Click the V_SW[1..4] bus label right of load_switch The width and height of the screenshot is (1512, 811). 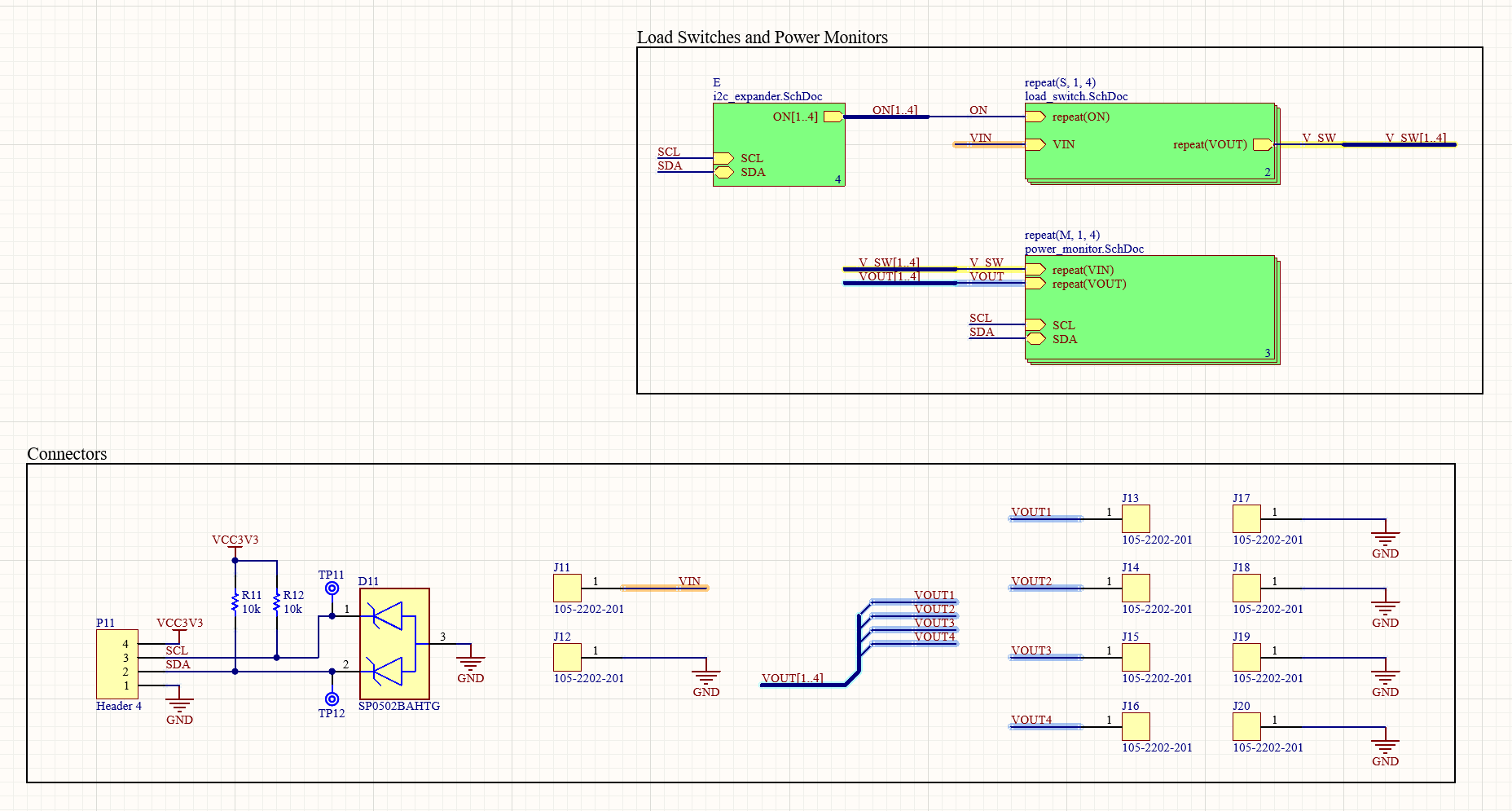[x=1415, y=138]
